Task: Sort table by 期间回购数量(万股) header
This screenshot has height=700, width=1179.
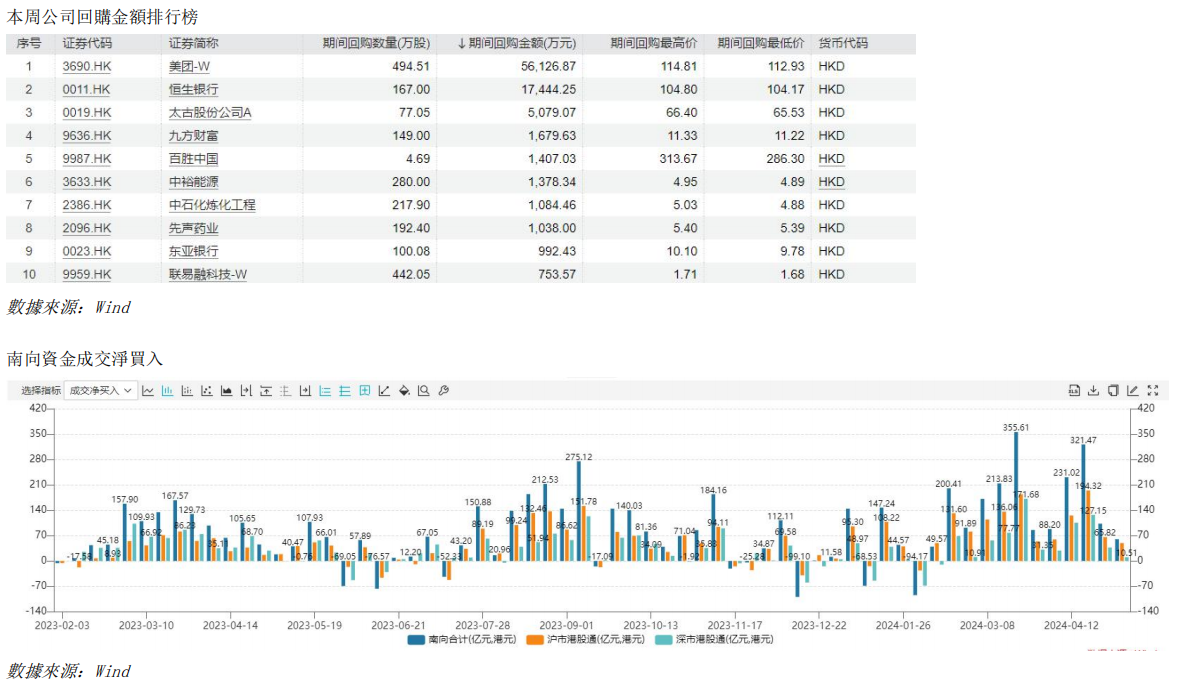Action: click(x=376, y=44)
